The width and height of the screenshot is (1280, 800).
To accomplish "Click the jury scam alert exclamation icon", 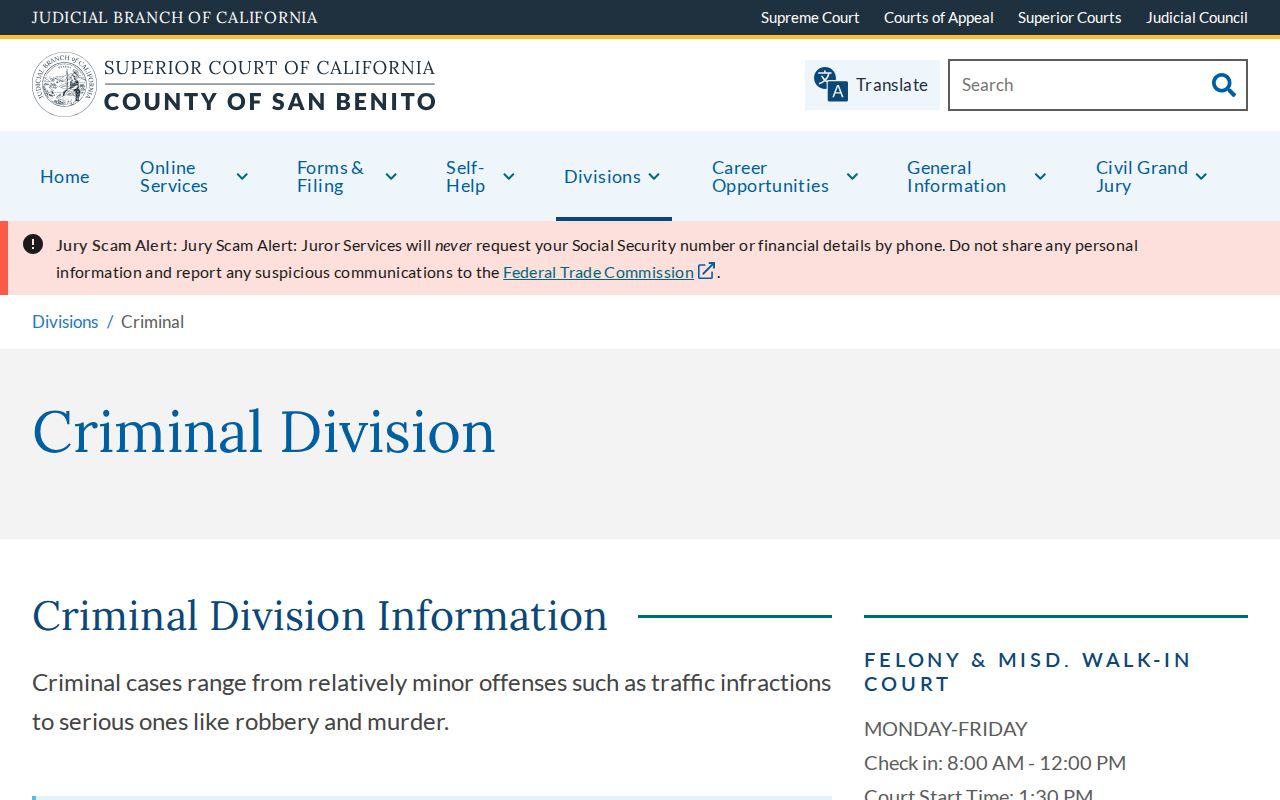I will click(x=33, y=244).
